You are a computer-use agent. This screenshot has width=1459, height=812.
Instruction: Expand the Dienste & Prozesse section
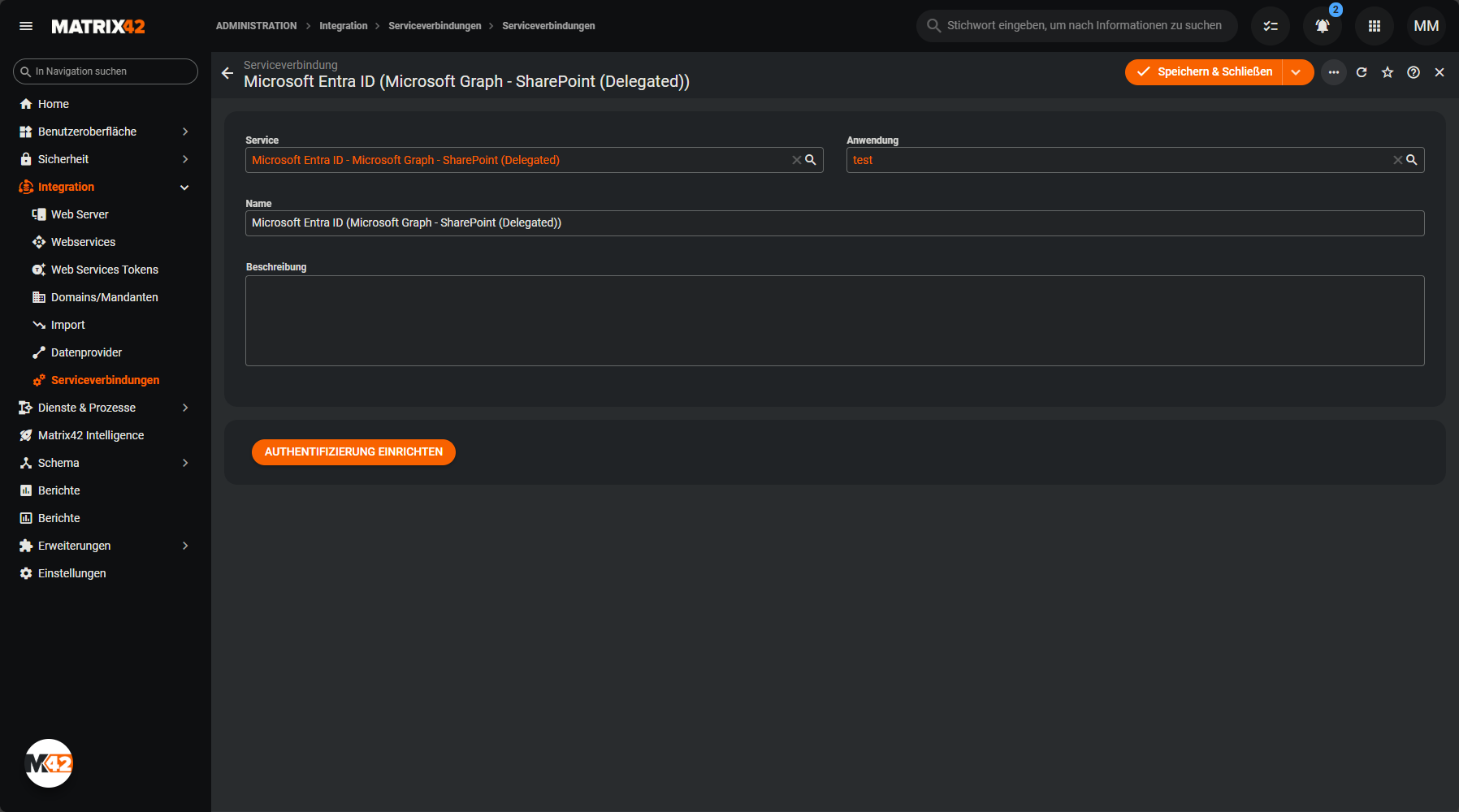185,408
